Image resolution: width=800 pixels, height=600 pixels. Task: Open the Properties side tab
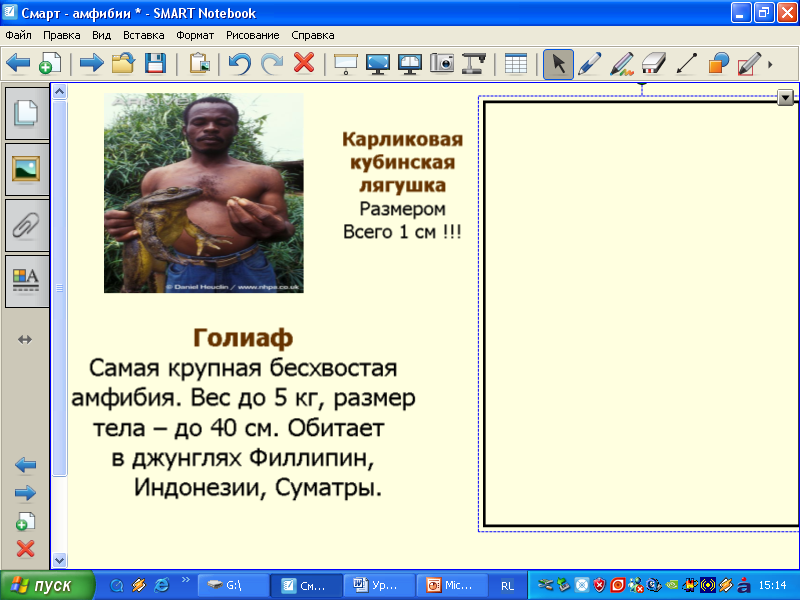pos(26,281)
